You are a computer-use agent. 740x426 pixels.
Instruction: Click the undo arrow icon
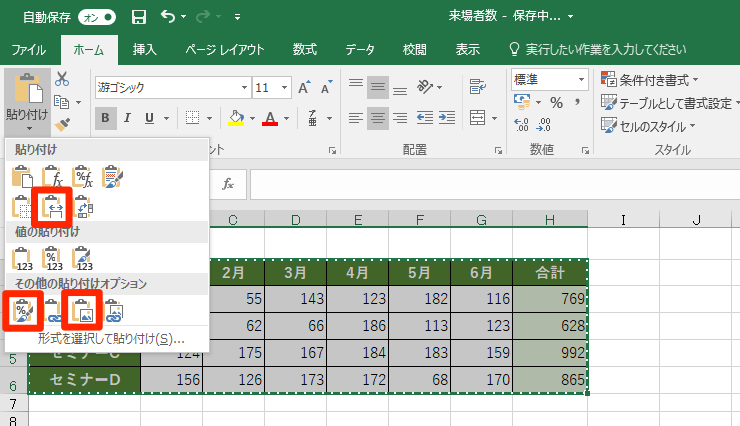[x=168, y=17]
